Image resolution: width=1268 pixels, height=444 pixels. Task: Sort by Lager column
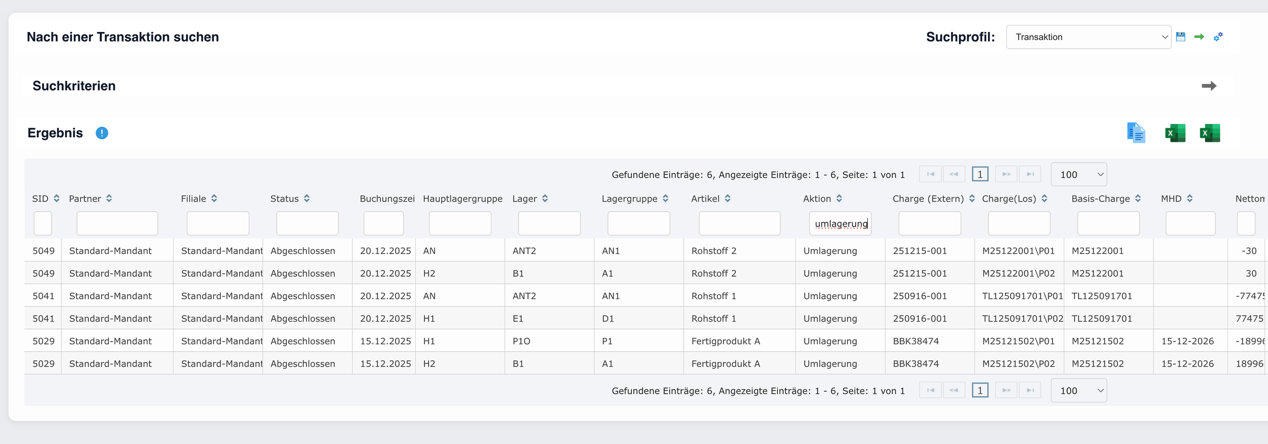pos(545,199)
